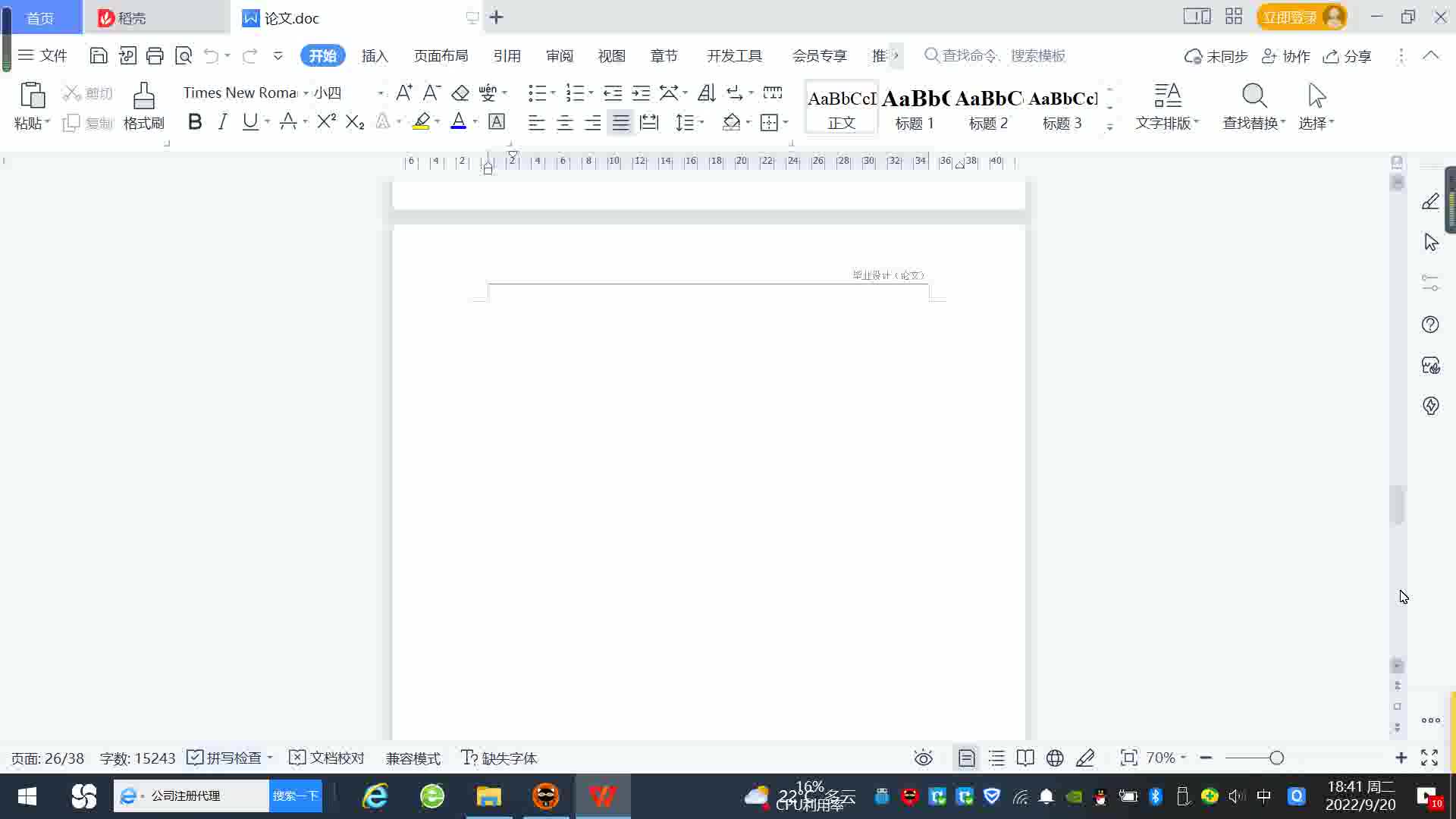Set right text alignment

point(593,122)
